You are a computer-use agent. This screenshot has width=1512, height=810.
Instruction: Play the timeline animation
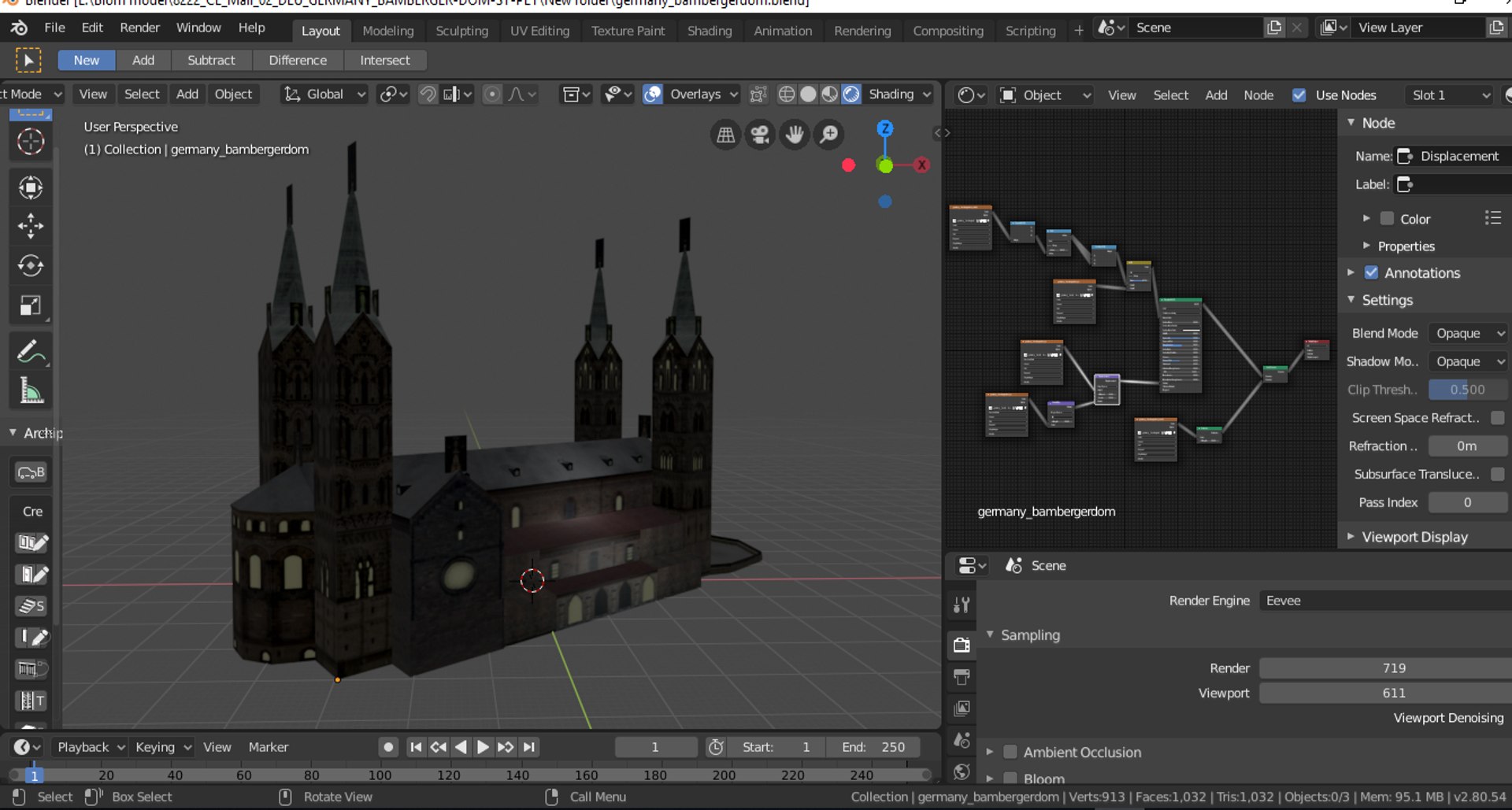coord(483,747)
